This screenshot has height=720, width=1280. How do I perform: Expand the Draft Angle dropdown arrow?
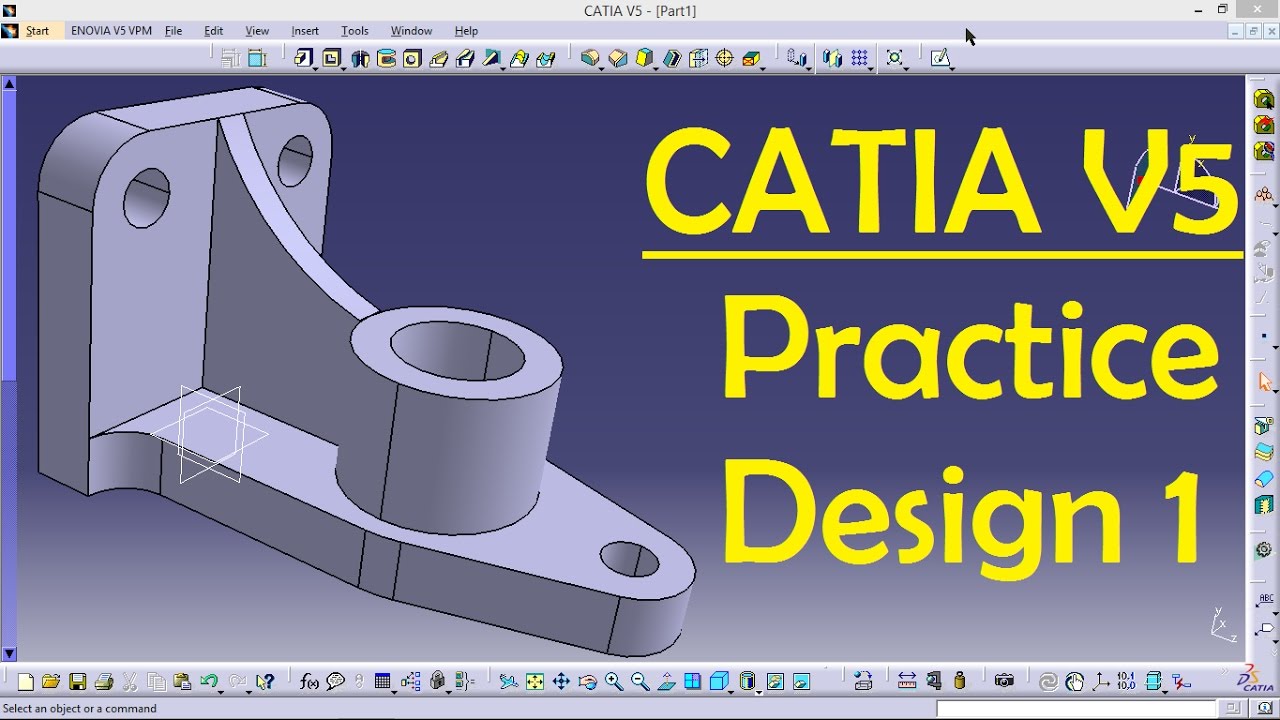tap(657, 67)
